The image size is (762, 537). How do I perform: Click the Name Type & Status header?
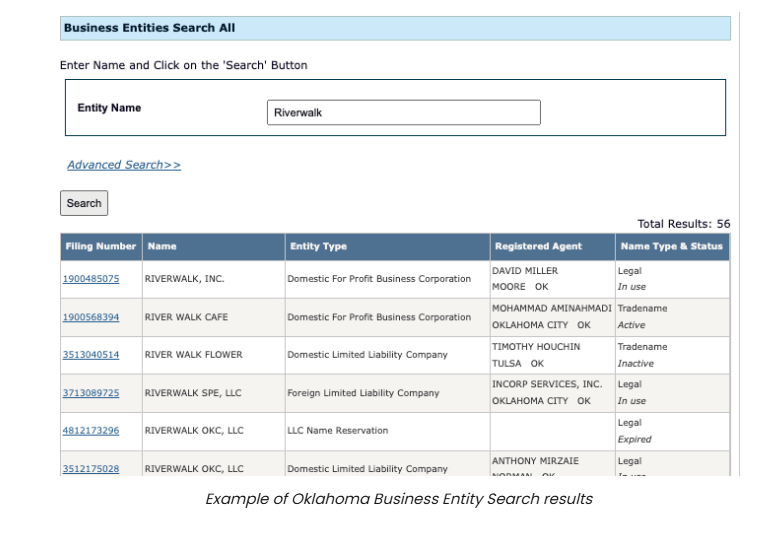(x=671, y=247)
